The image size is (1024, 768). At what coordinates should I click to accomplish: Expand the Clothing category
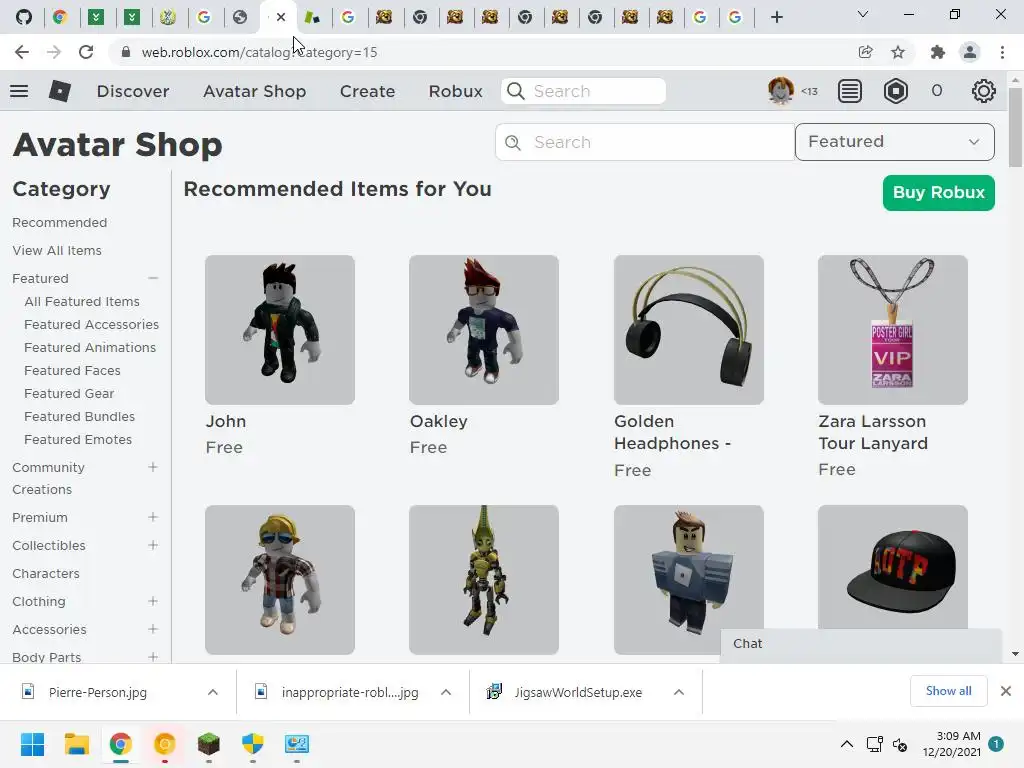click(x=153, y=601)
